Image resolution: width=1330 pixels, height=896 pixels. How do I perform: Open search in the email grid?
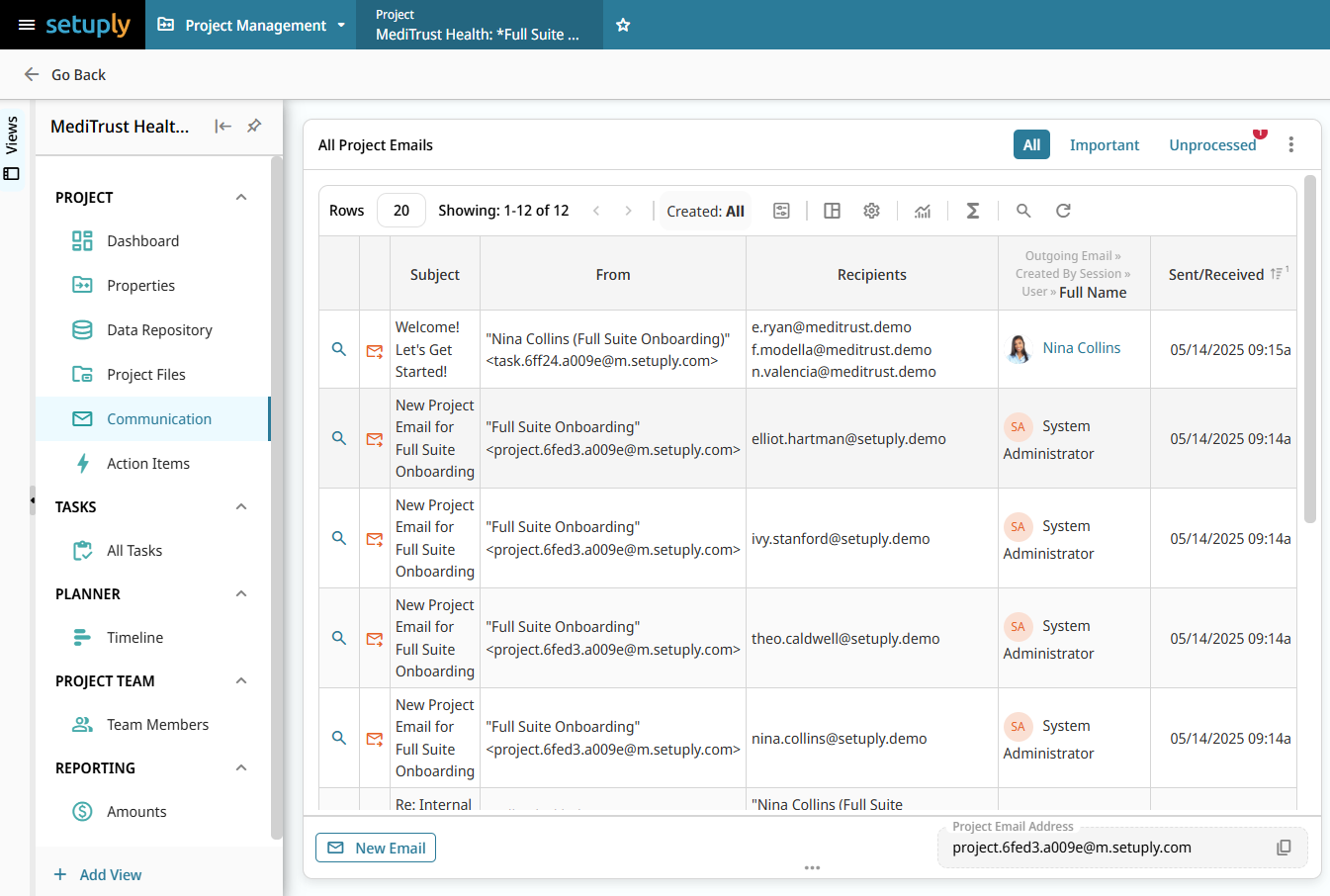click(1023, 211)
